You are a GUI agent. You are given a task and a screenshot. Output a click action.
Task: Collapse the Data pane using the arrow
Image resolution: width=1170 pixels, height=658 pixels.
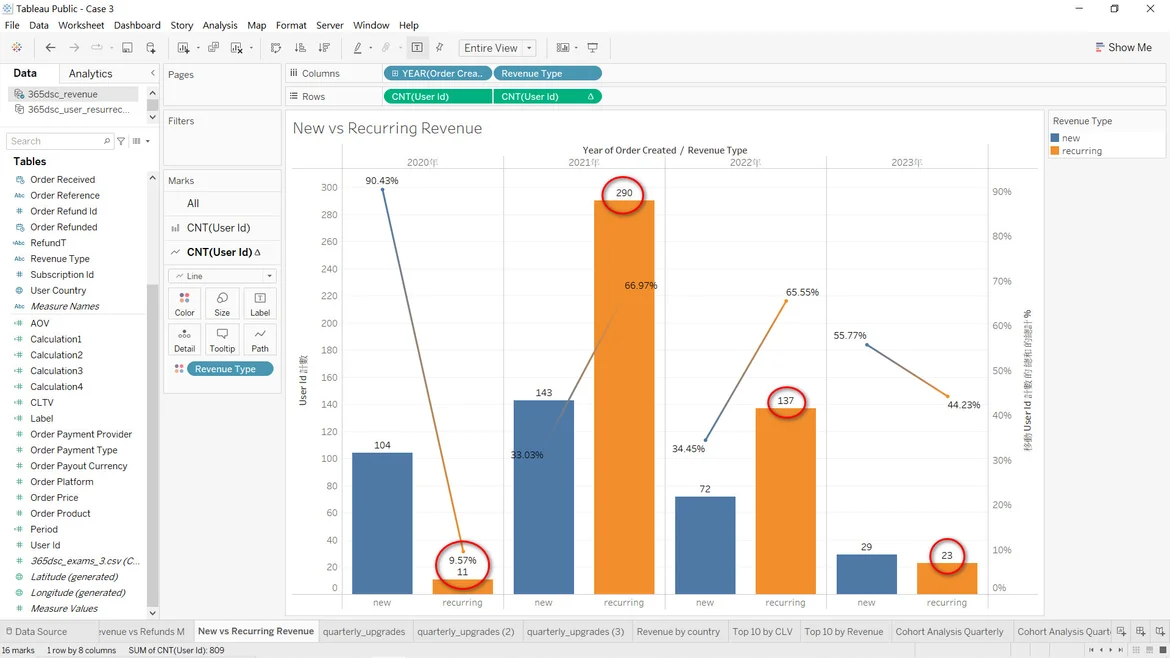(x=153, y=73)
